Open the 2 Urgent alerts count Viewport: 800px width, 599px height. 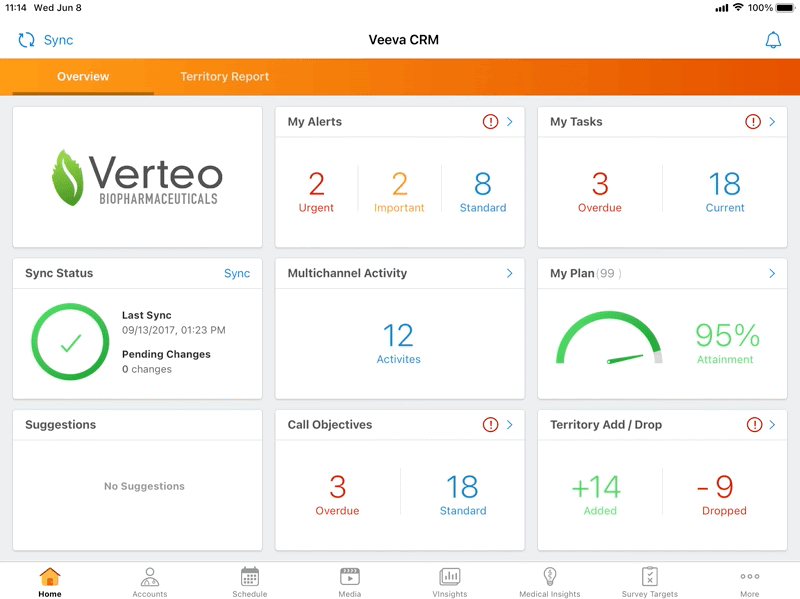[x=316, y=191]
